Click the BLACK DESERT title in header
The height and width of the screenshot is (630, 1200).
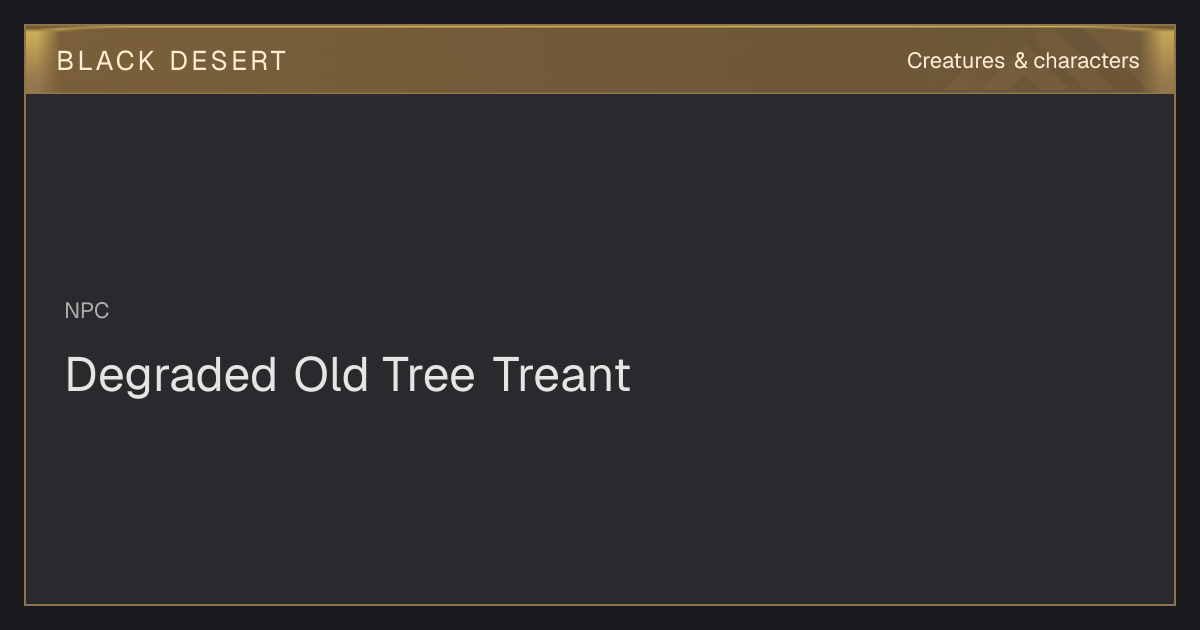[x=172, y=61]
